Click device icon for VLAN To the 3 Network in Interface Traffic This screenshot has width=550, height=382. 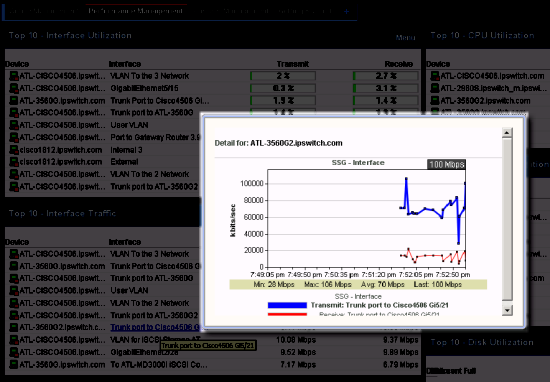14,254
